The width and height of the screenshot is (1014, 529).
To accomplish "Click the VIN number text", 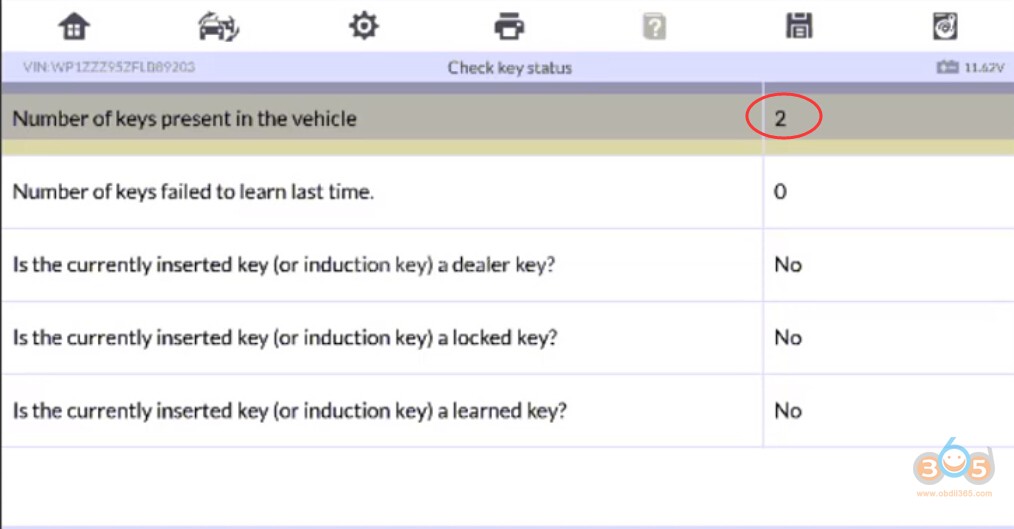I will 109,68.
